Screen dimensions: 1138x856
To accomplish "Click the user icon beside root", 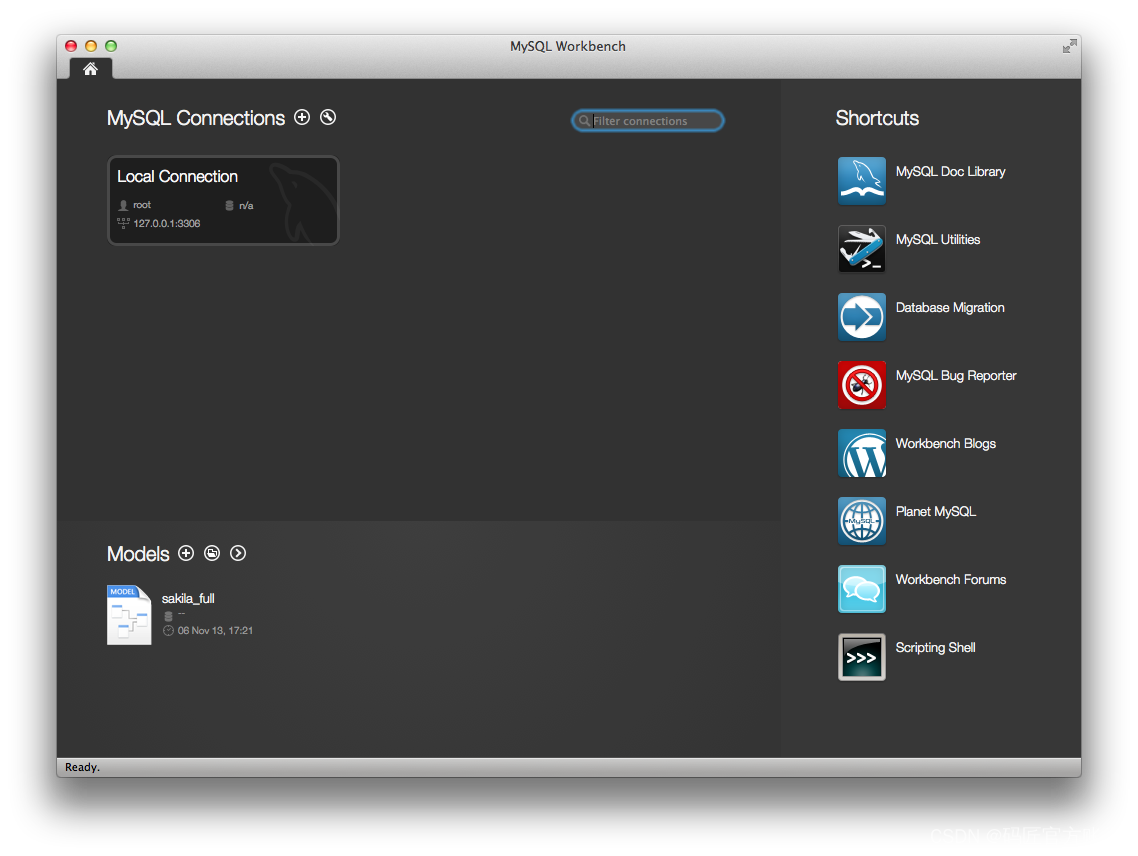I will tap(123, 205).
